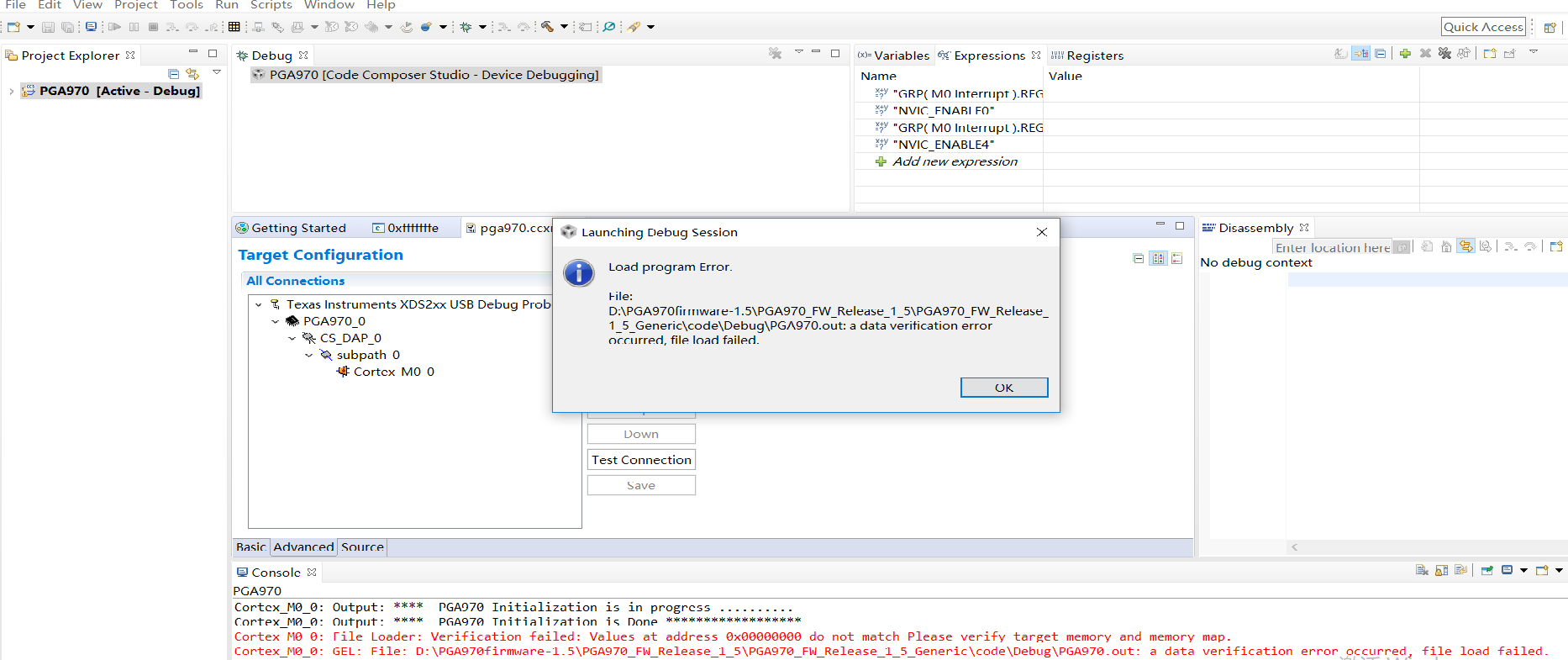Toggle the Pin Console icon

[x=1486, y=570]
